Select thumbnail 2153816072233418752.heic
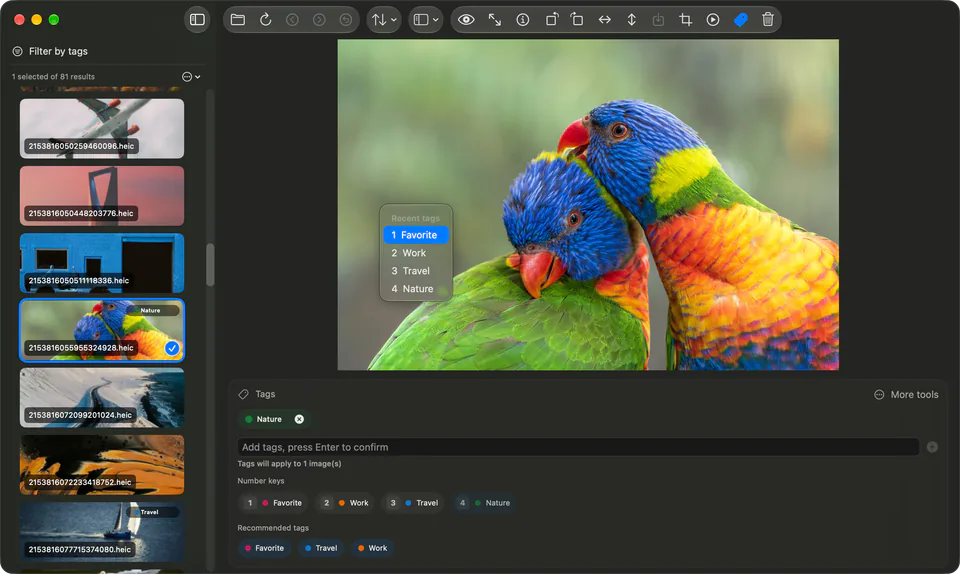Image resolution: width=960 pixels, height=574 pixels. [102, 464]
